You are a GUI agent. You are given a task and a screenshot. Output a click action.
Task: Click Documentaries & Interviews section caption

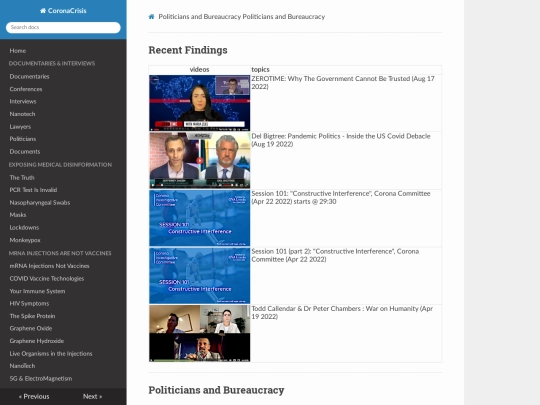pos(52,63)
